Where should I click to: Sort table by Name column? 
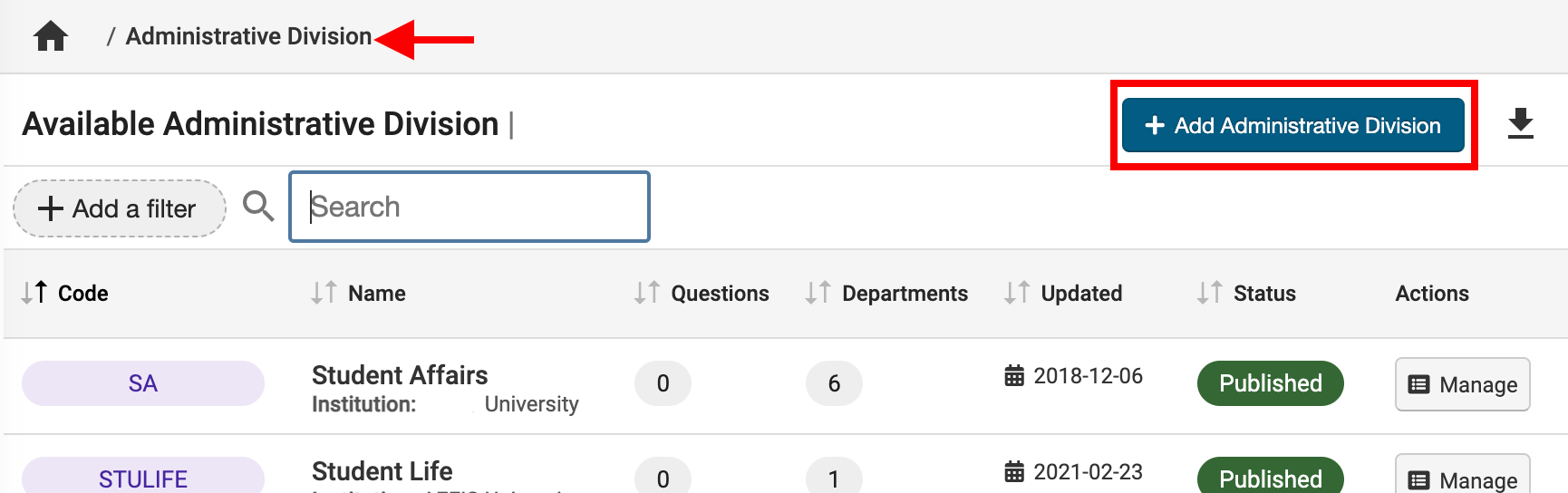359,293
